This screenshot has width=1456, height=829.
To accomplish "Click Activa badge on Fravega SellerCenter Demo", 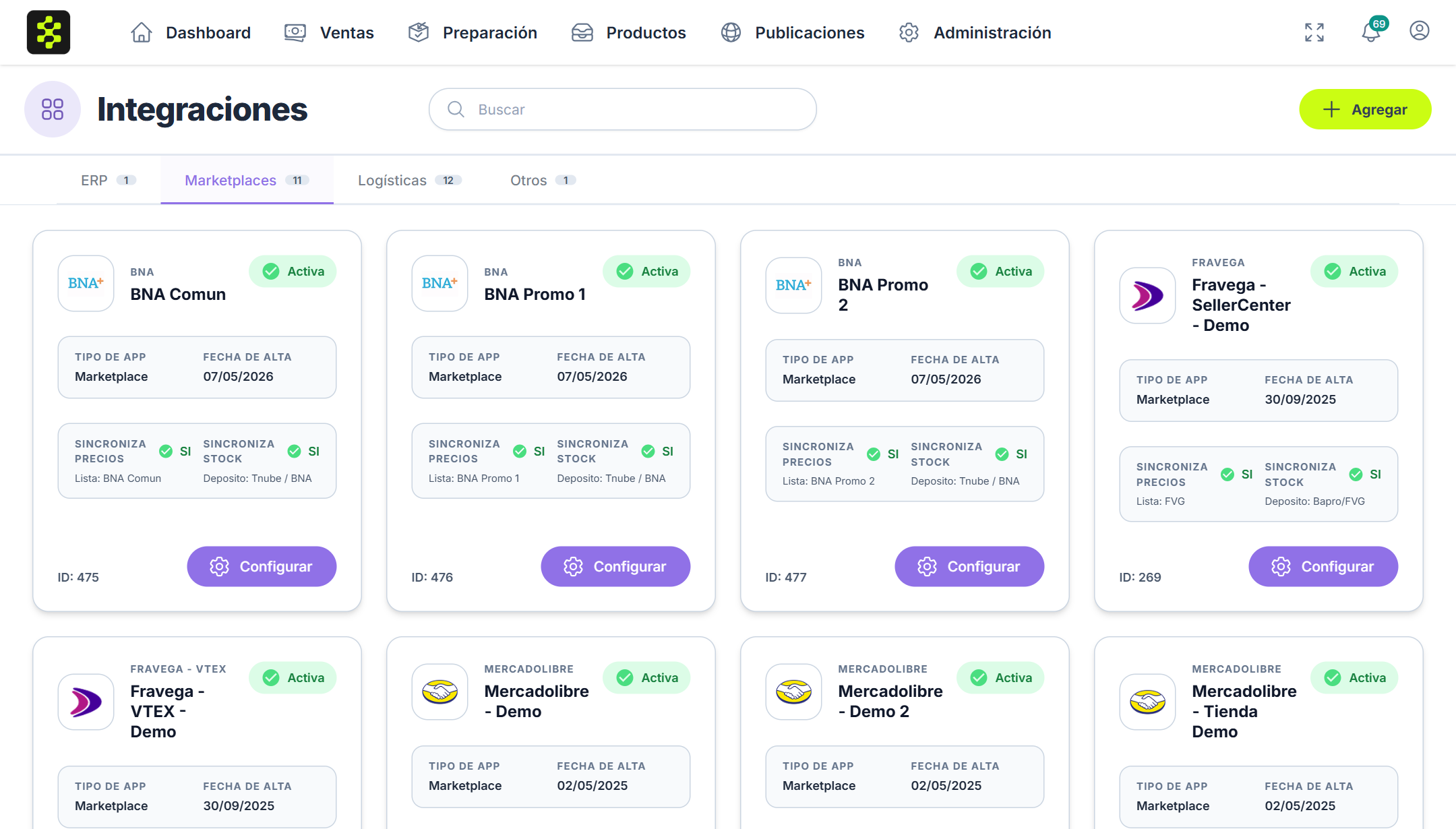I will (x=1354, y=271).
